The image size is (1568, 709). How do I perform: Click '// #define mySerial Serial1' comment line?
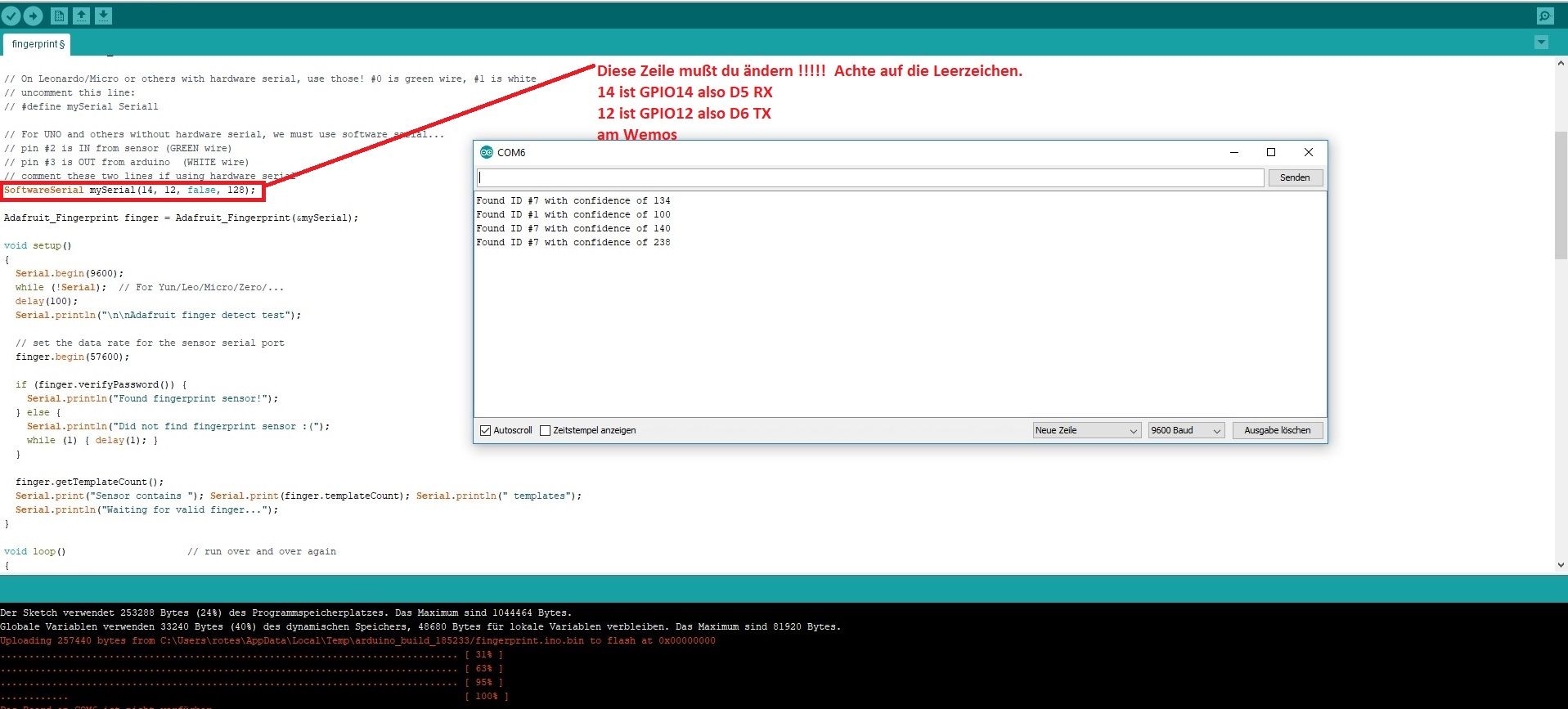tap(81, 106)
